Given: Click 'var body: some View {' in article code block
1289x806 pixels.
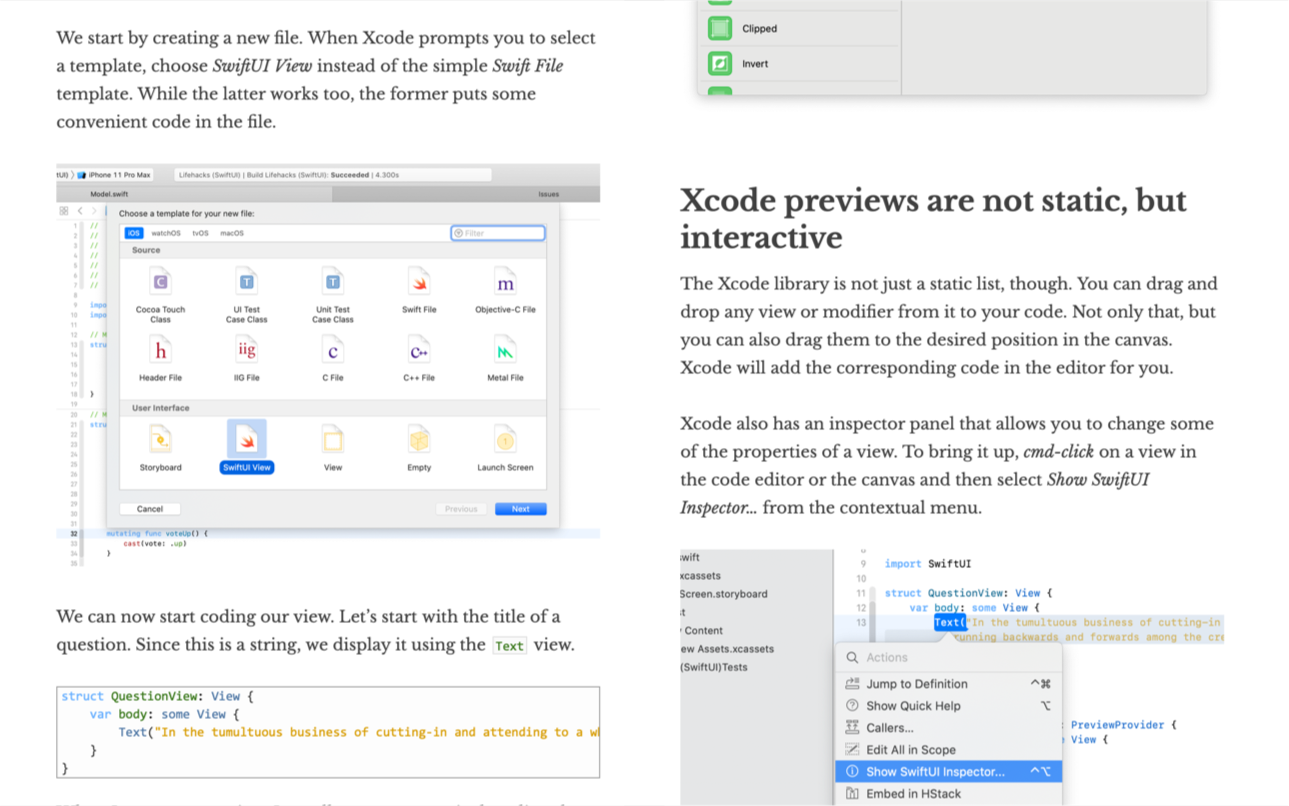Looking at the screenshot, I should coord(165,714).
